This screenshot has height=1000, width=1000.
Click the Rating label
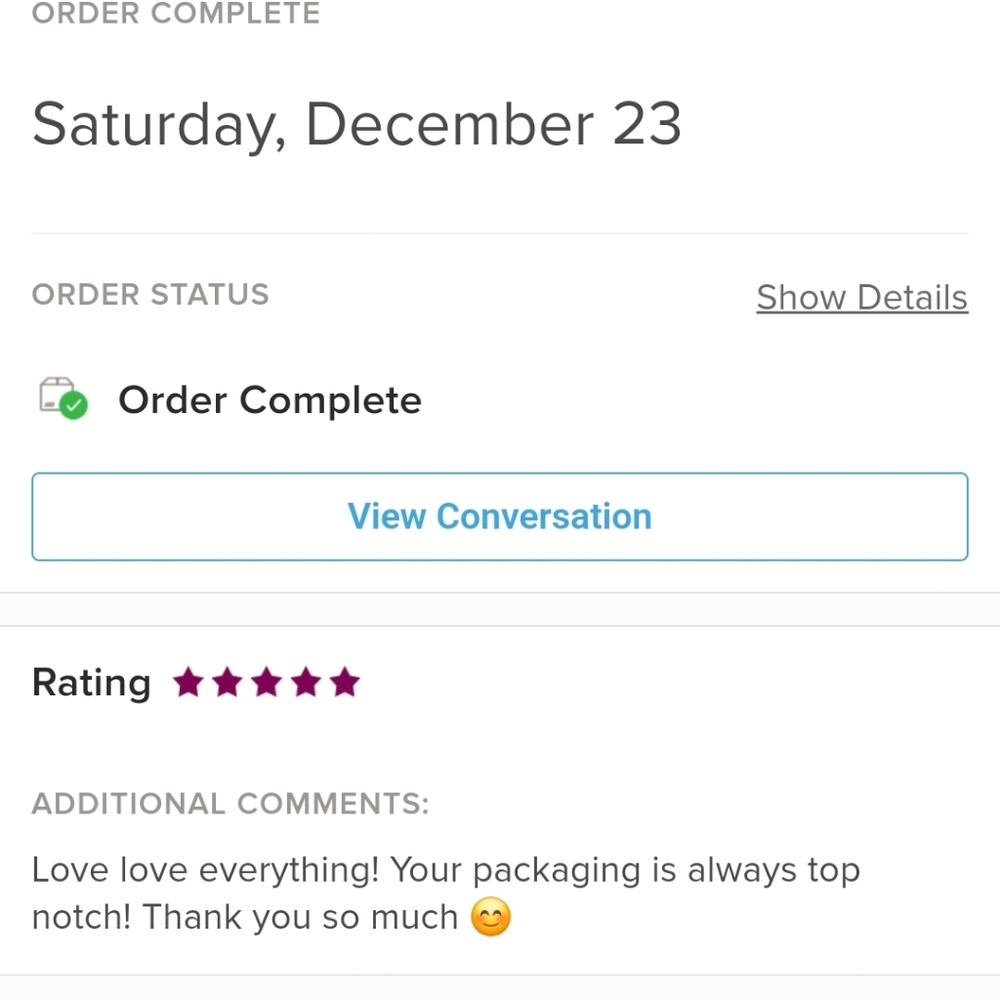tap(91, 682)
